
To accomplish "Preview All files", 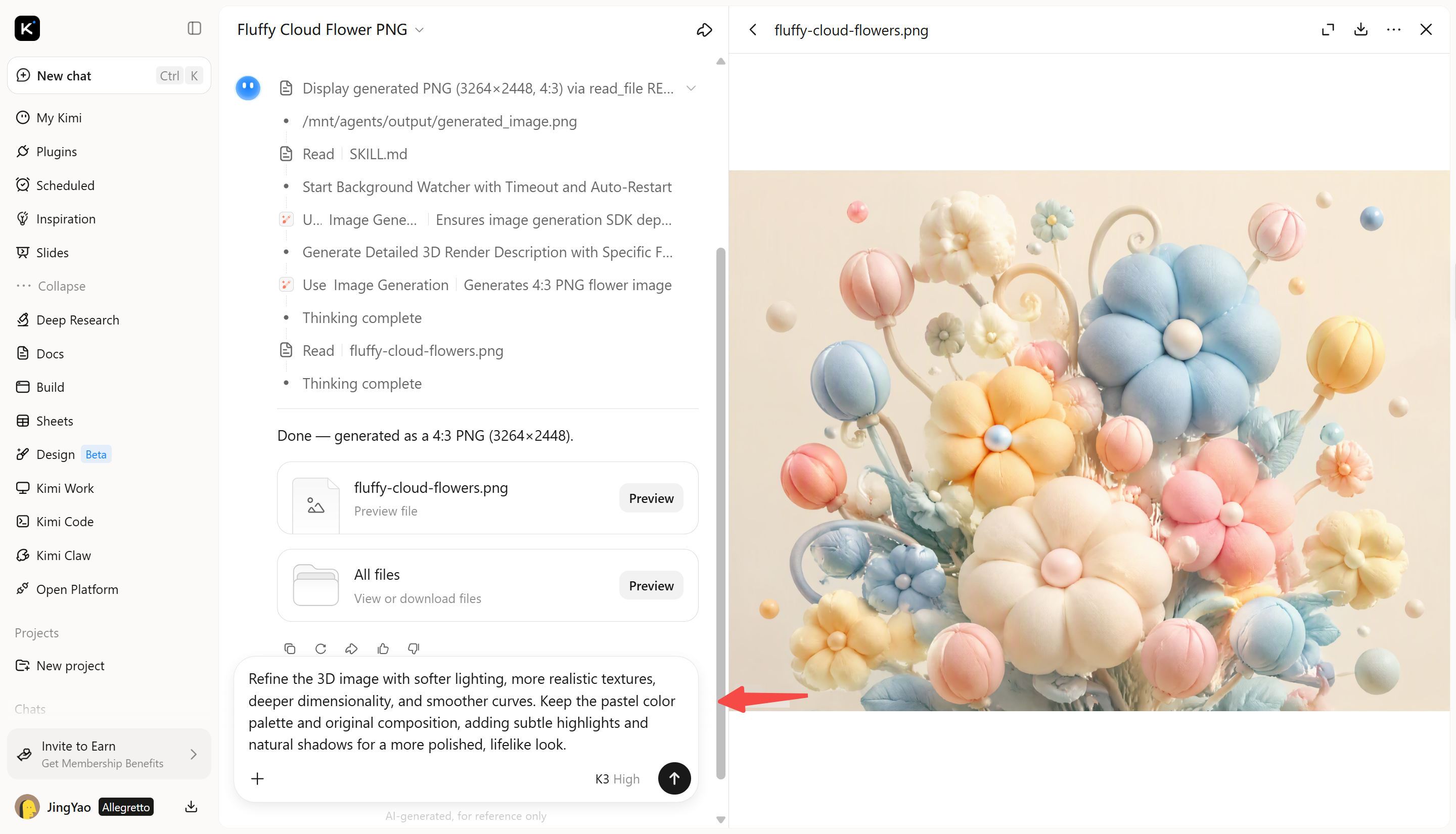I will tap(651, 585).
